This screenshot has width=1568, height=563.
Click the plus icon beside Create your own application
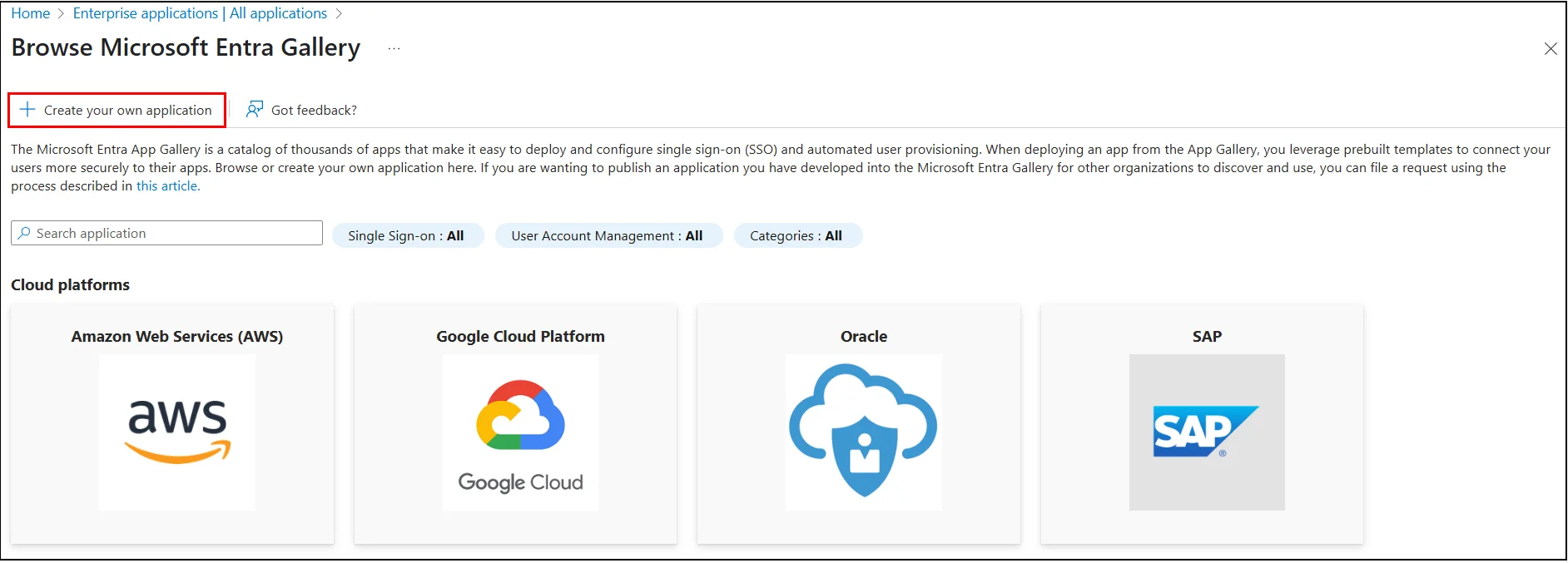[27, 110]
